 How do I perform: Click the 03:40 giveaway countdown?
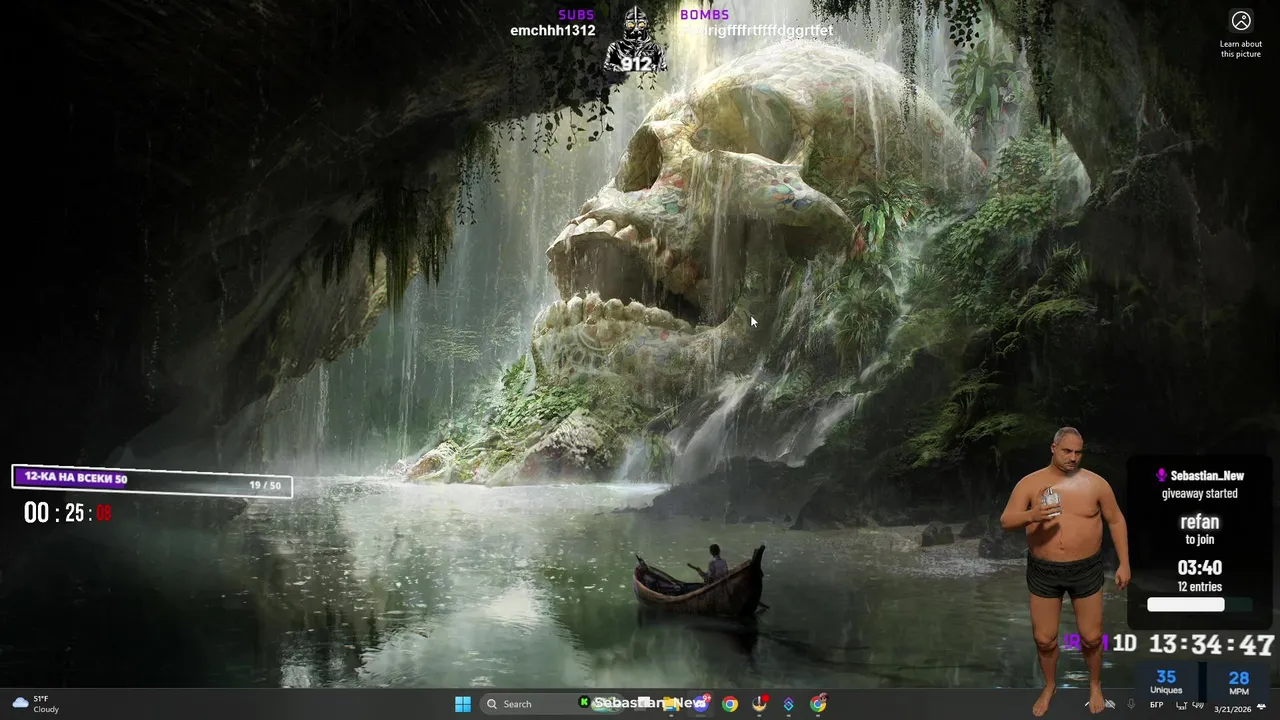click(1200, 568)
